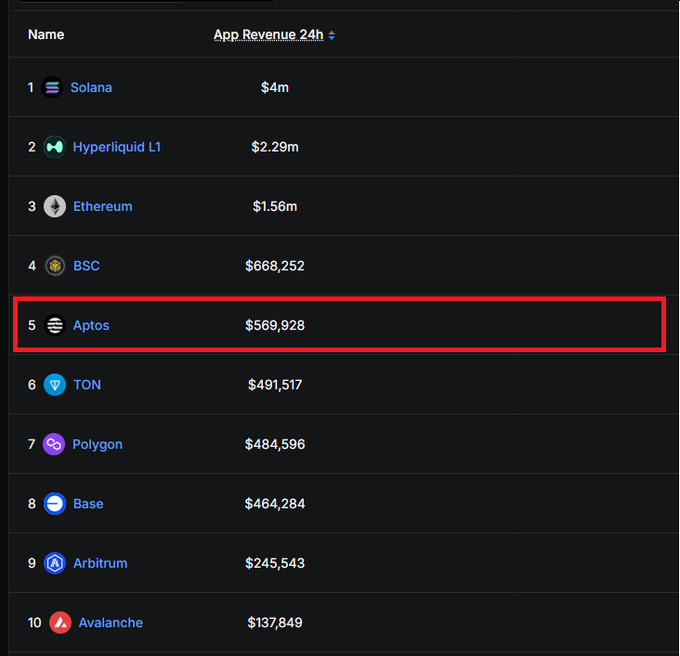This screenshot has width=680, height=656.
Task: Open the Arbitrum chain link
Action: tap(100, 563)
